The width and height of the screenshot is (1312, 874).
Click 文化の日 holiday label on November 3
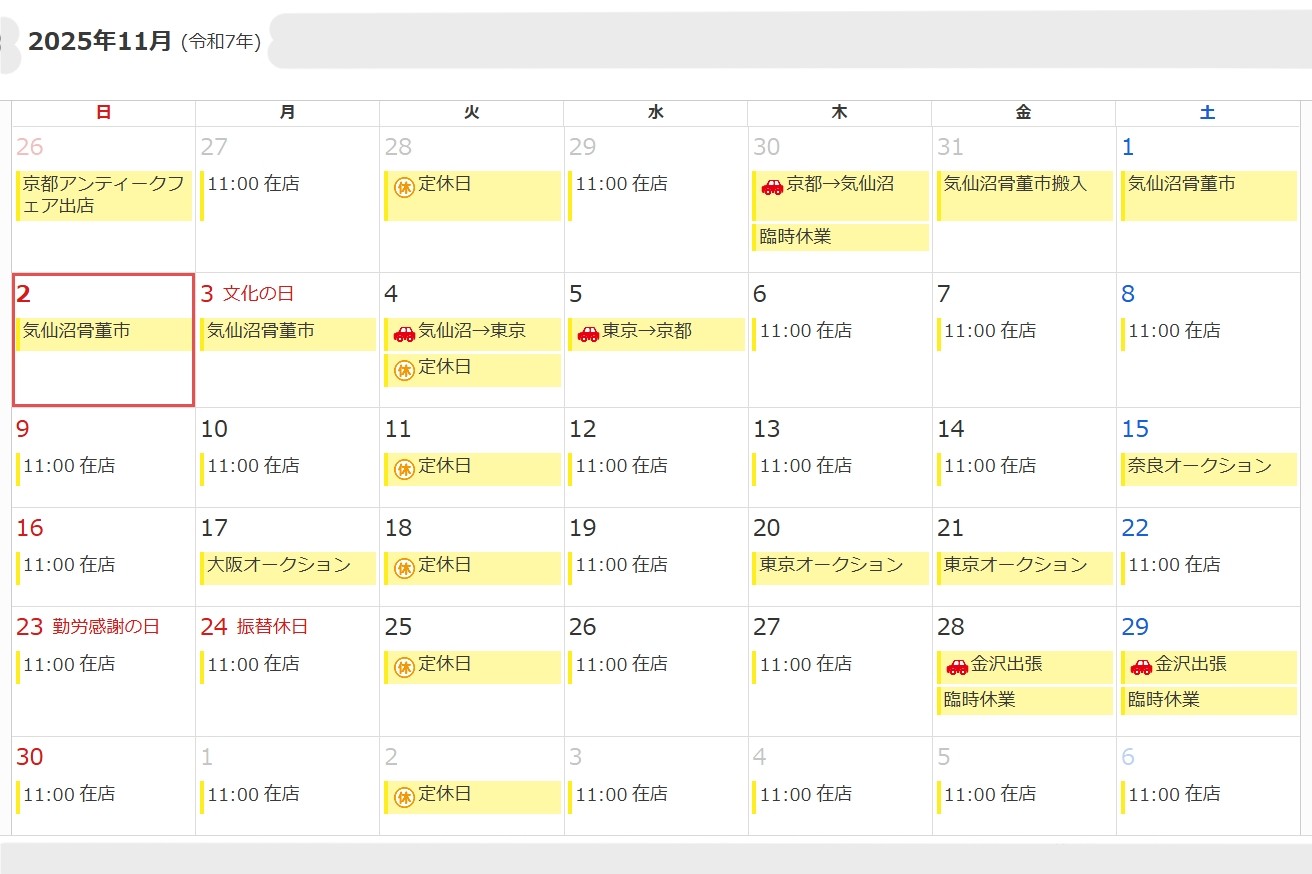tap(258, 294)
